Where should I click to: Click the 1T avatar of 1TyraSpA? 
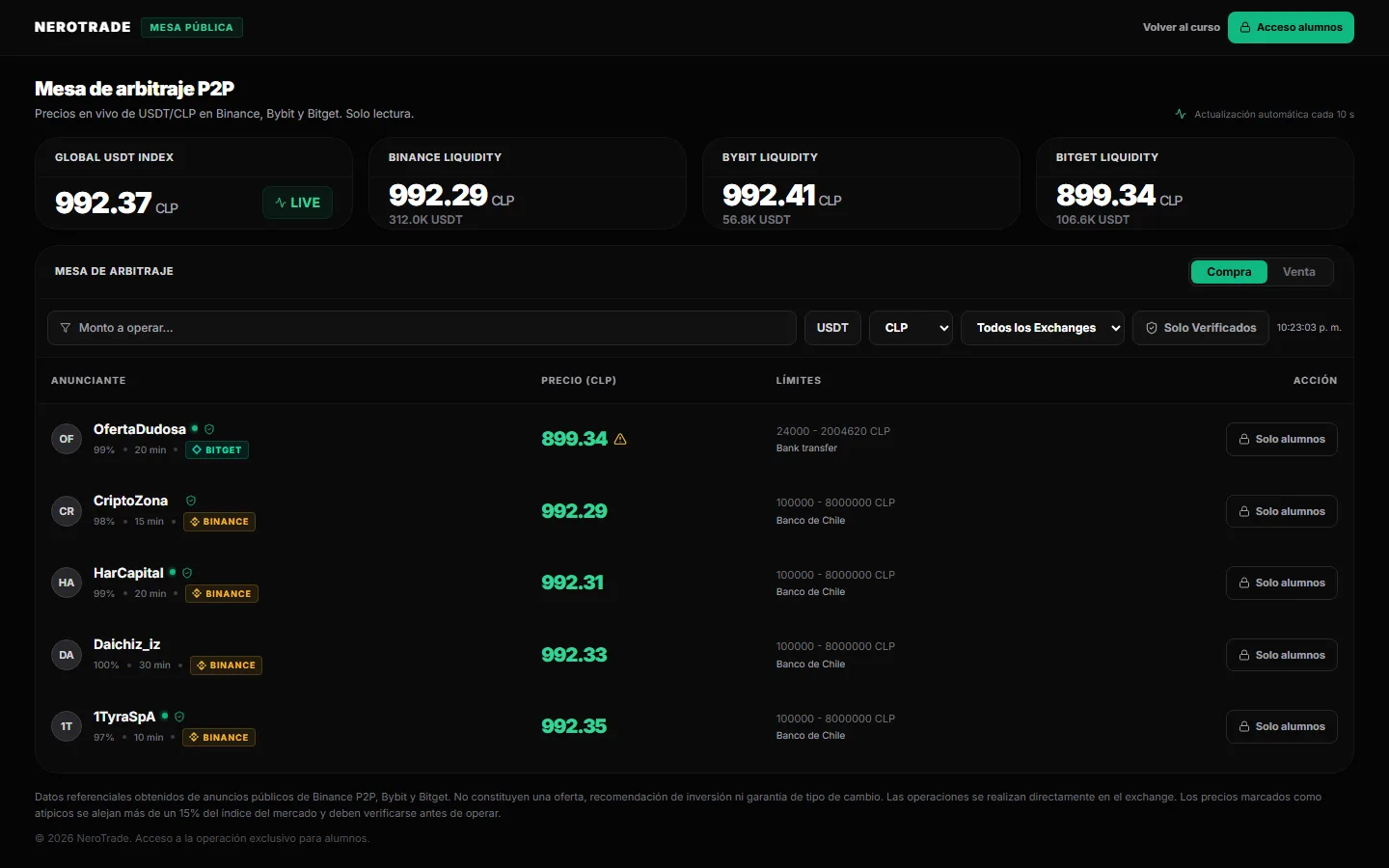[x=67, y=726]
